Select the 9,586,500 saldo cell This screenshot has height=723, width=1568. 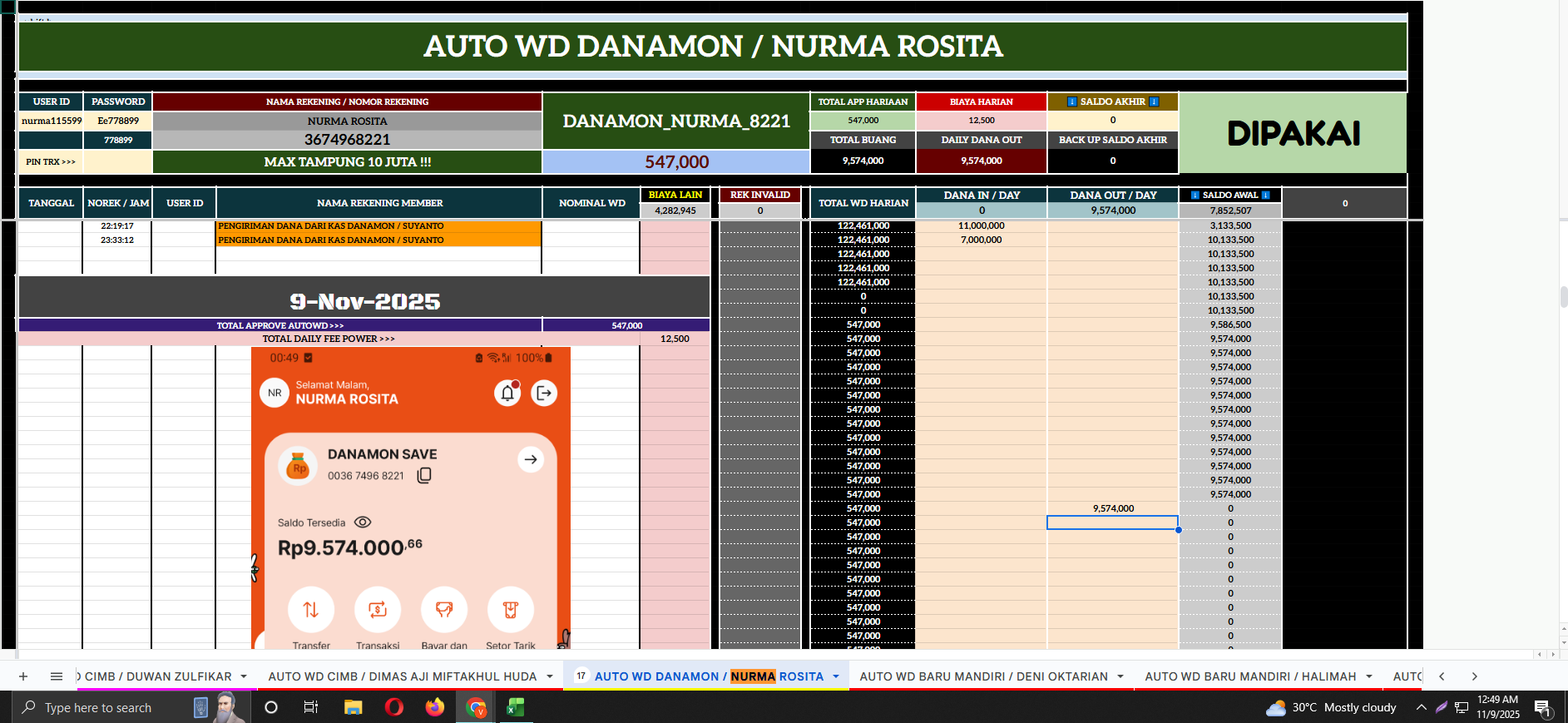pos(1229,324)
